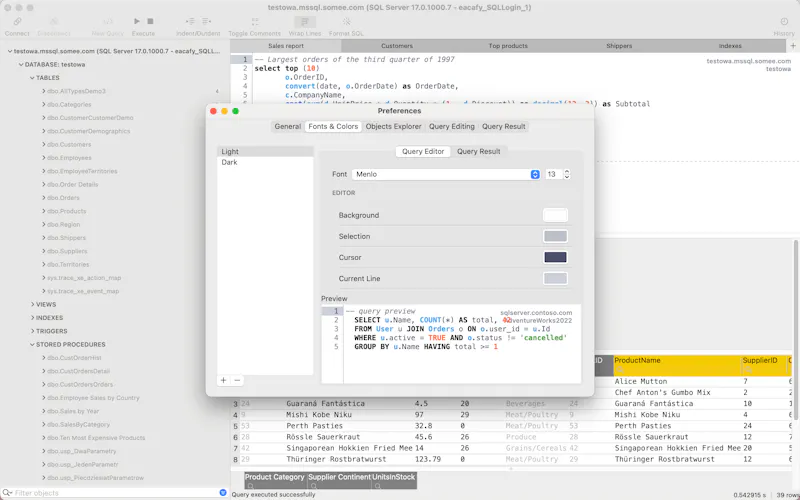Click the Alice Mutton cell in results
The height and width of the screenshot is (500, 800).
(641, 381)
